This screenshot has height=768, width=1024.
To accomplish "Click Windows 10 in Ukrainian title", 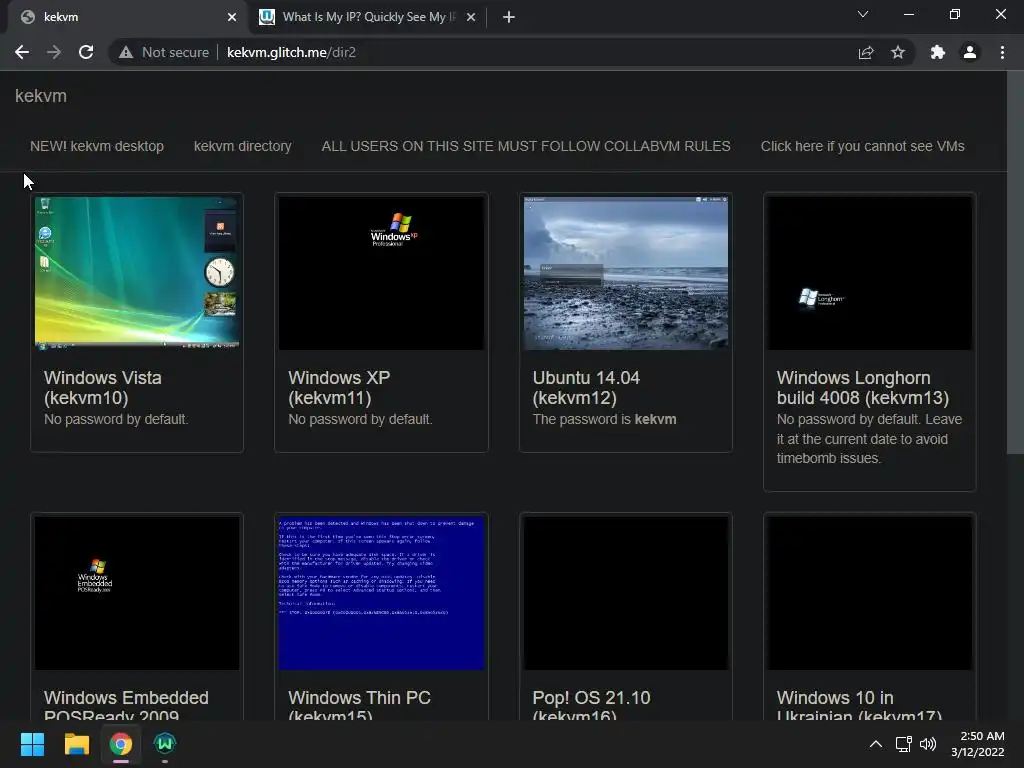I will (x=859, y=705).
